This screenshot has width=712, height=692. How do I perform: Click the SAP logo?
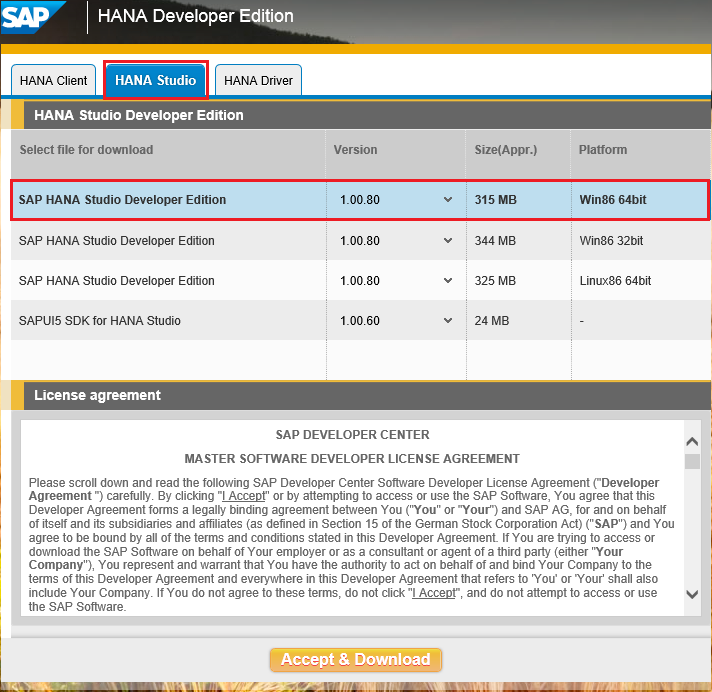[32, 17]
